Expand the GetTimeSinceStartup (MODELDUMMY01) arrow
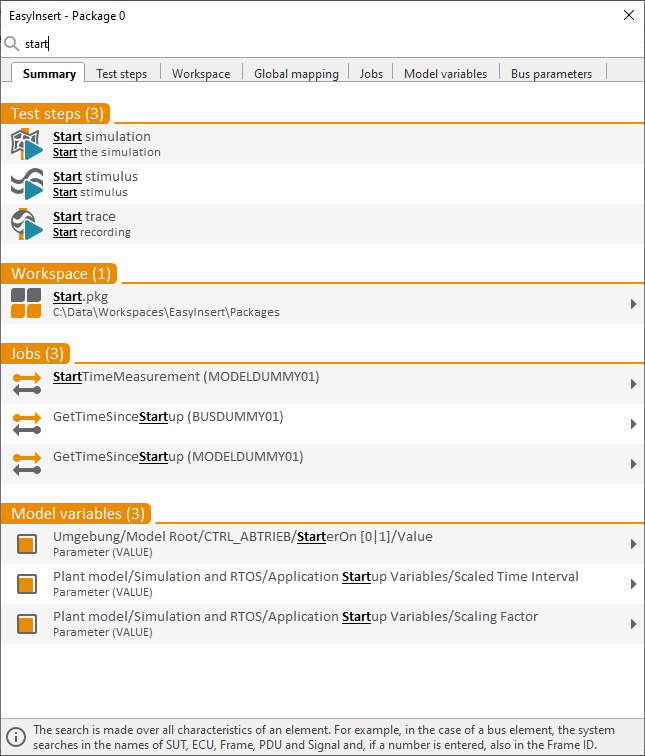This screenshot has height=756, width=645. [633, 464]
